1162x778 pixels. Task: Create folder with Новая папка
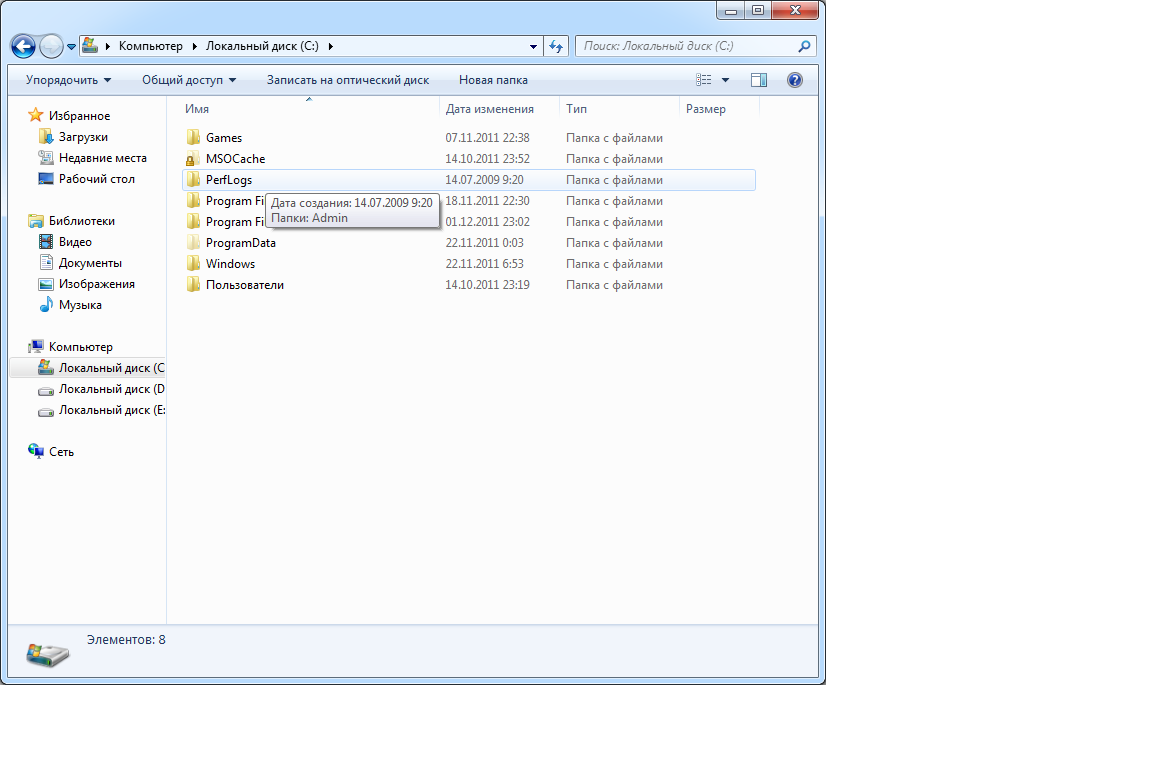pos(493,80)
